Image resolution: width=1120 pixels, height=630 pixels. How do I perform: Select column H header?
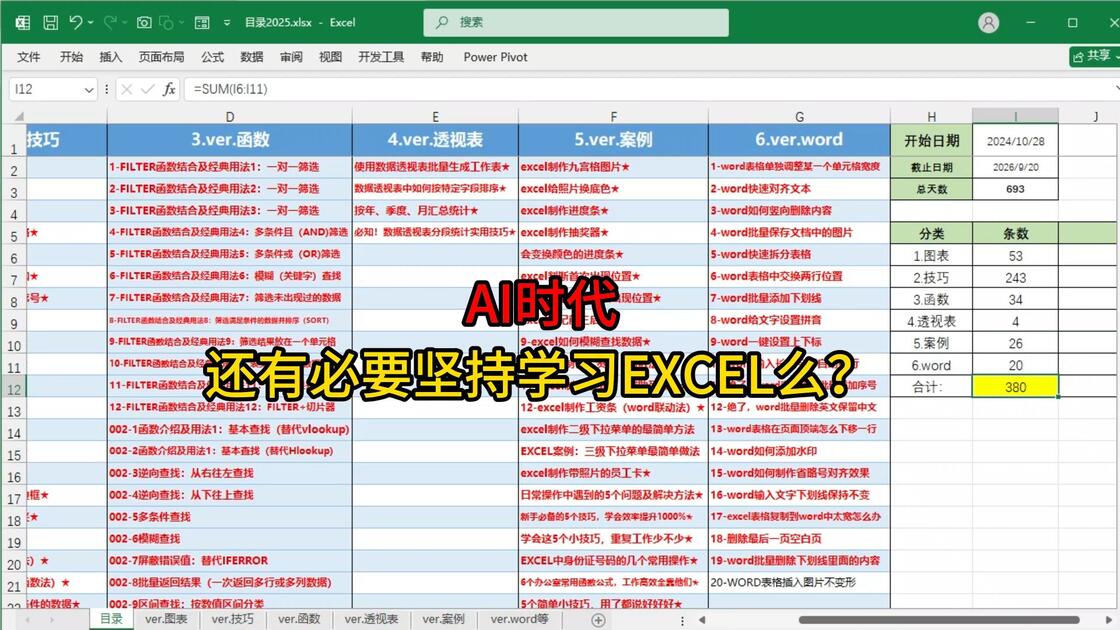tap(931, 116)
